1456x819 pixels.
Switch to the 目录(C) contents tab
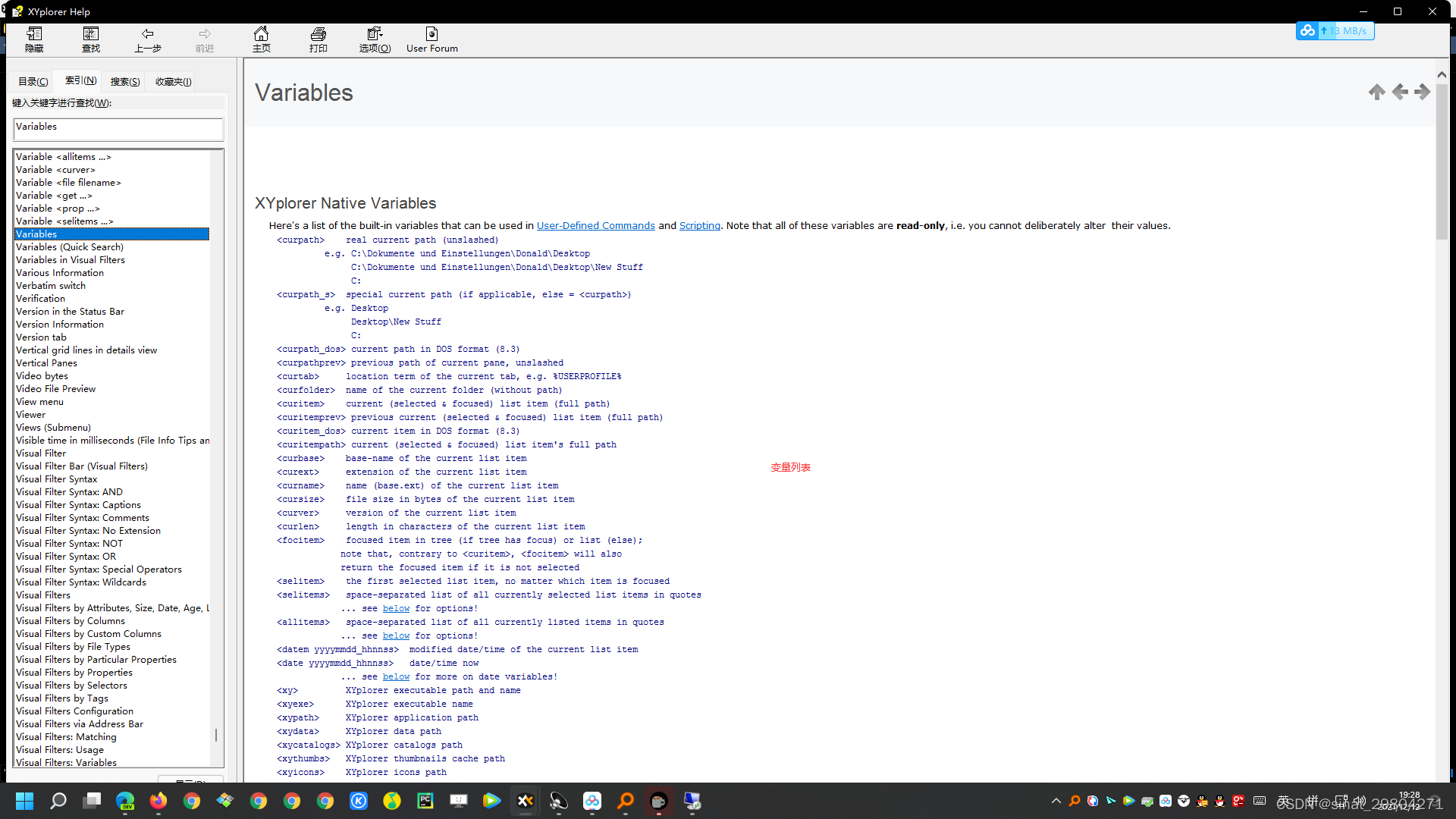click(33, 82)
